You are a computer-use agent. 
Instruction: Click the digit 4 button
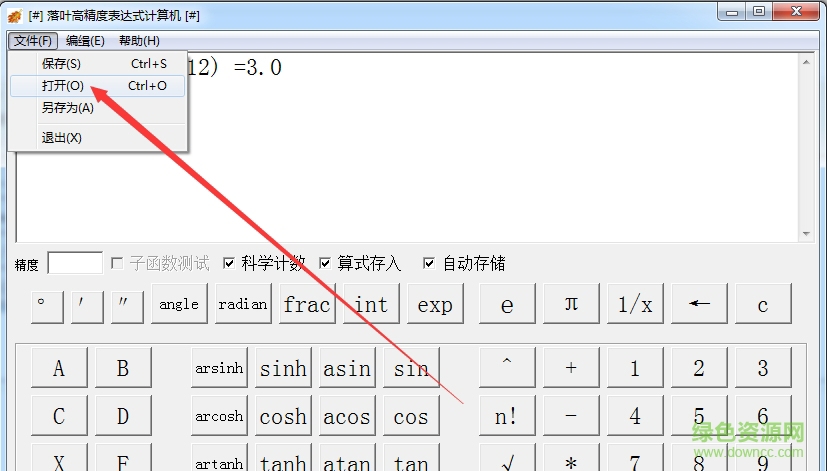click(x=635, y=416)
